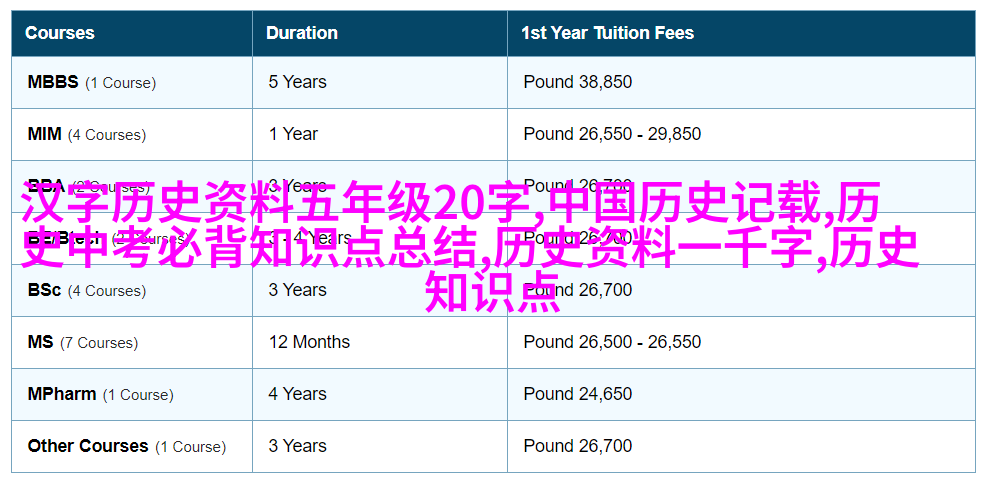Click the (4 Courses) text beside MIM
The image size is (984, 483).
click(x=107, y=135)
